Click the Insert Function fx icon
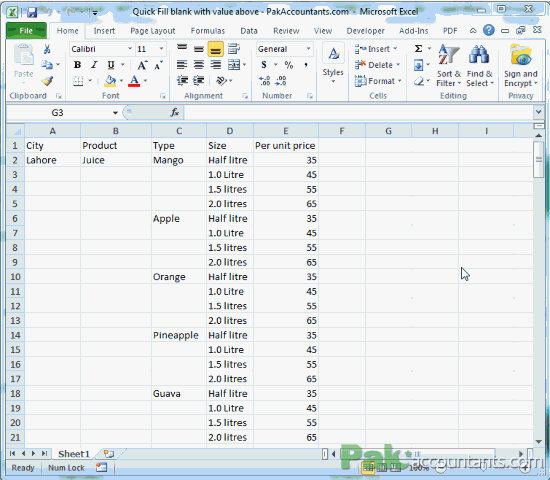This screenshot has height=480, width=550. click(174, 113)
